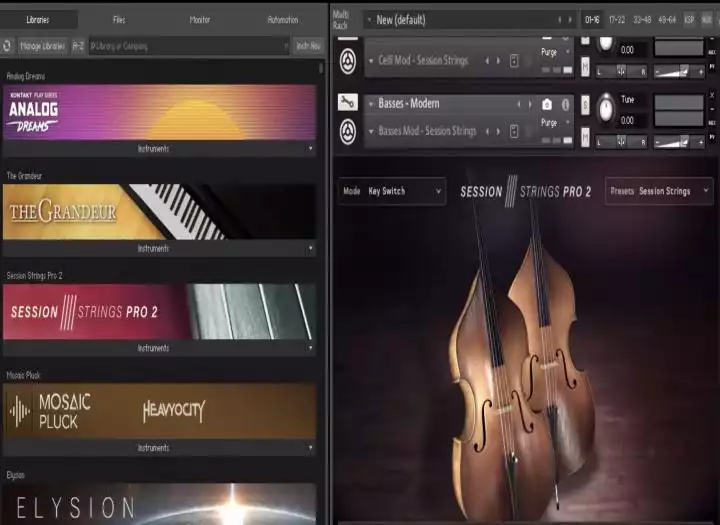Select rack page 49-64
Viewport: 720px width, 525px height.
(x=667, y=20)
